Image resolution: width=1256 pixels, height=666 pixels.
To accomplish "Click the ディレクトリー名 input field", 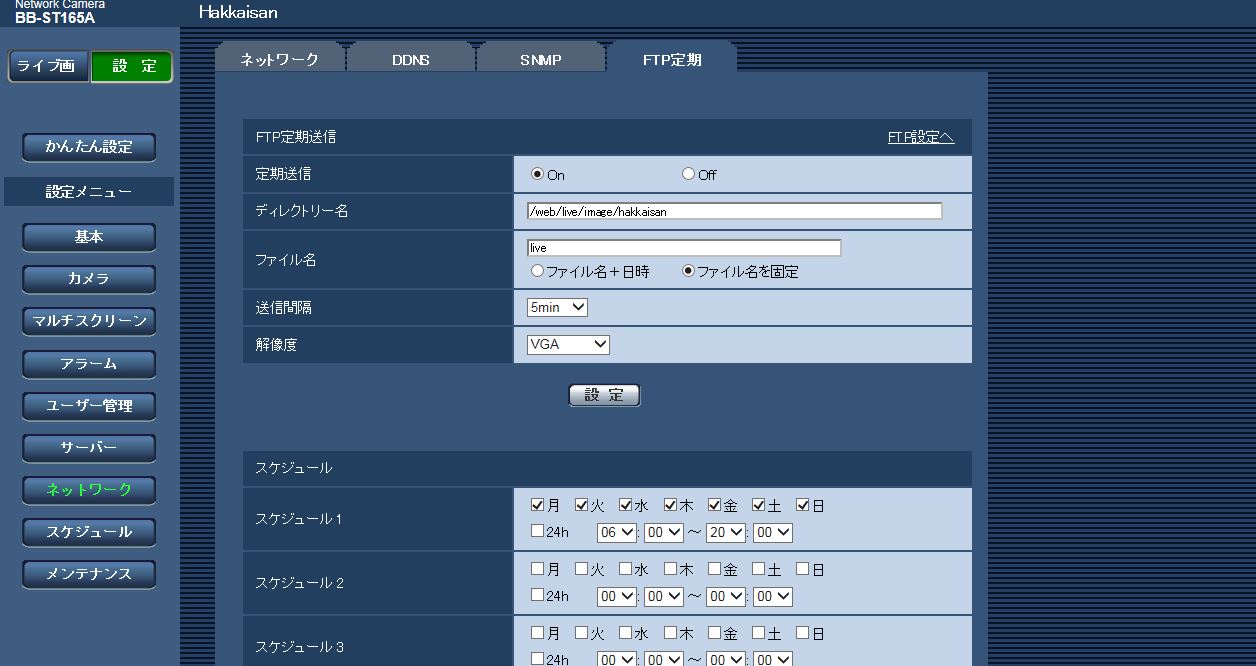I will pyautogui.click(x=734, y=211).
